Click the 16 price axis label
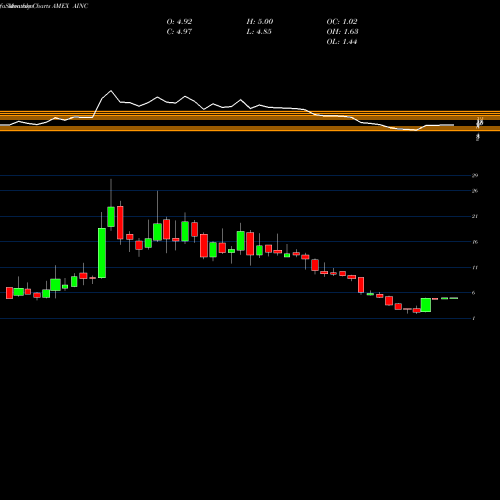The image size is (500, 500). click(x=475, y=242)
